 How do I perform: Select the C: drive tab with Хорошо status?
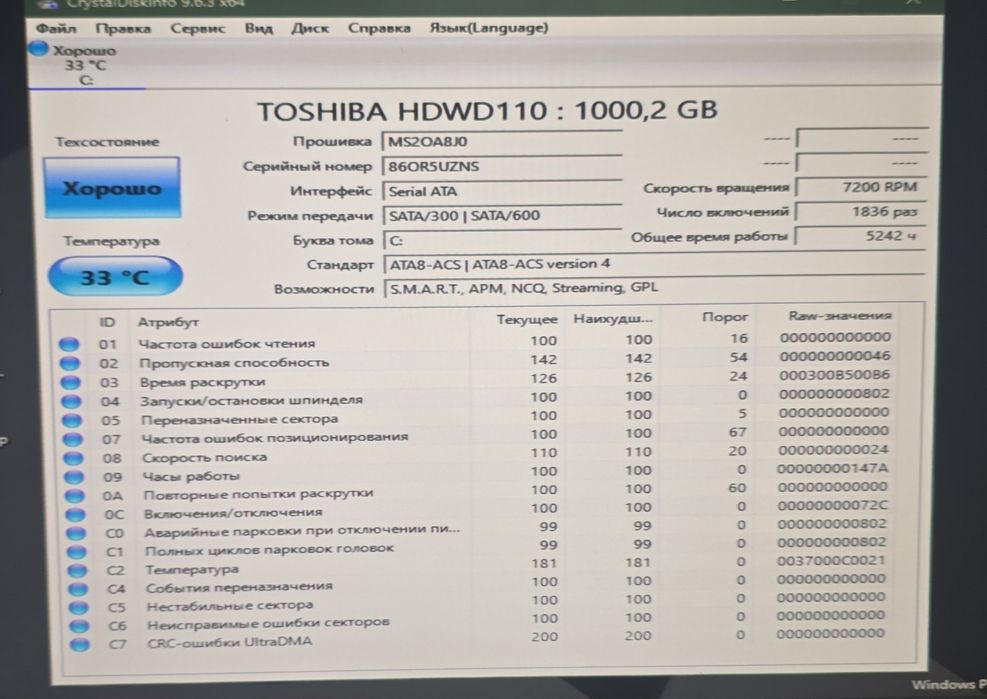(86, 65)
